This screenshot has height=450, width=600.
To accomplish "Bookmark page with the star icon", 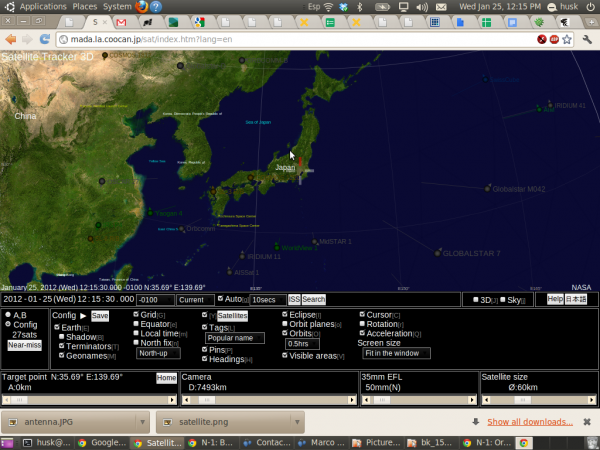I will 567,39.
